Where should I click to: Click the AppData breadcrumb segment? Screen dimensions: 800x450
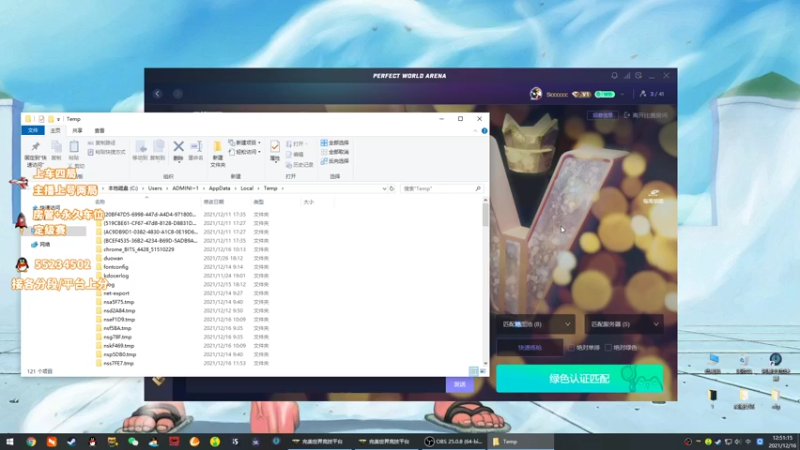point(219,188)
